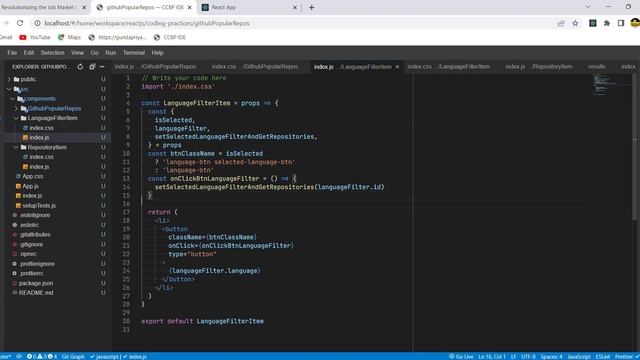The height and width of the screenshot is (360, 640).
Task: Open .gitignore file in Explorer
Action: point(31,244)
